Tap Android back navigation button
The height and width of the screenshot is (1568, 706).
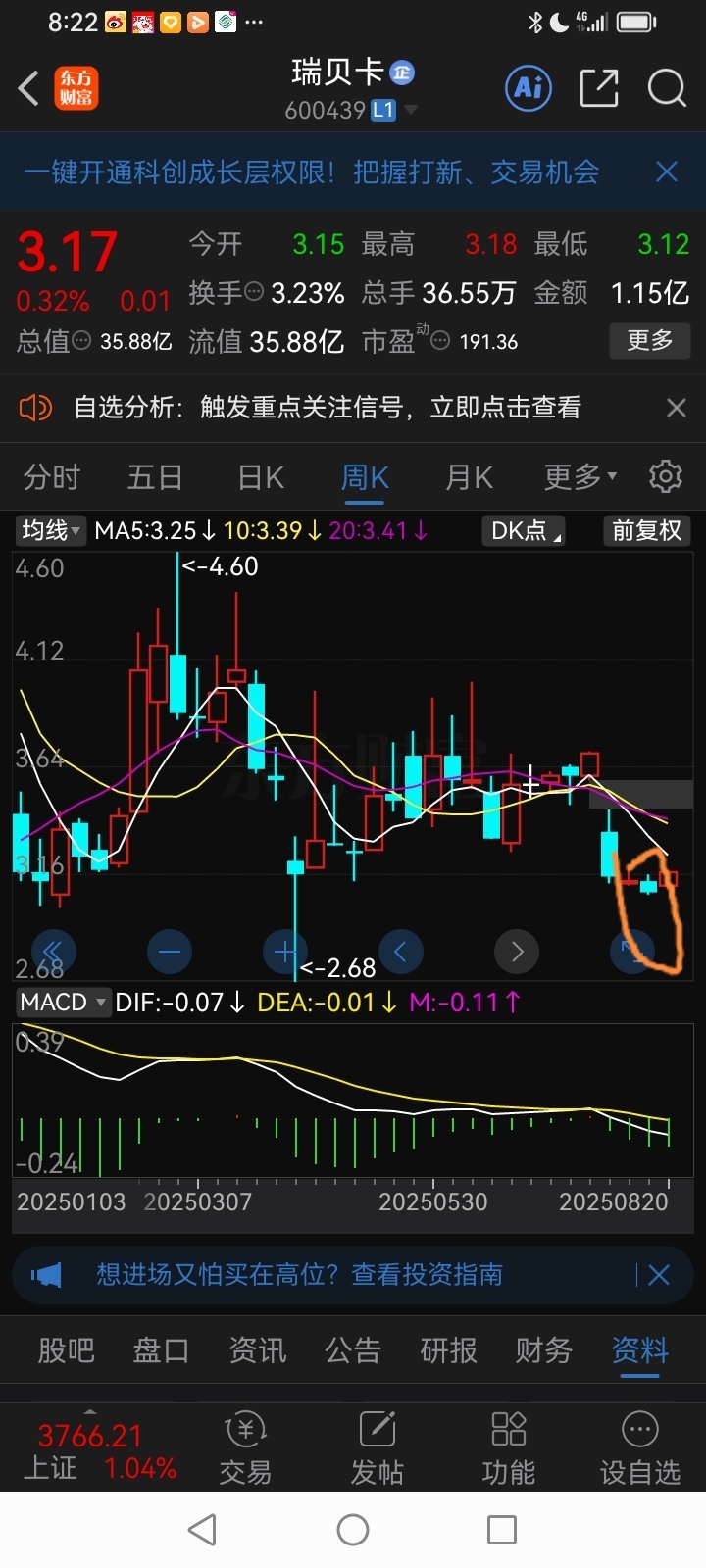(x=202, y=1529)
